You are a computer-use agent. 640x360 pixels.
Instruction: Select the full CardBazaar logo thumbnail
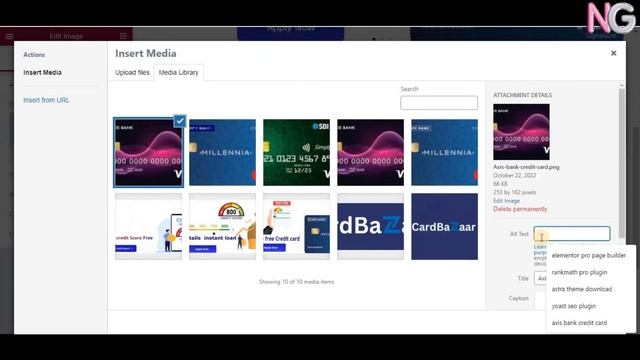(x=444, y=227)
